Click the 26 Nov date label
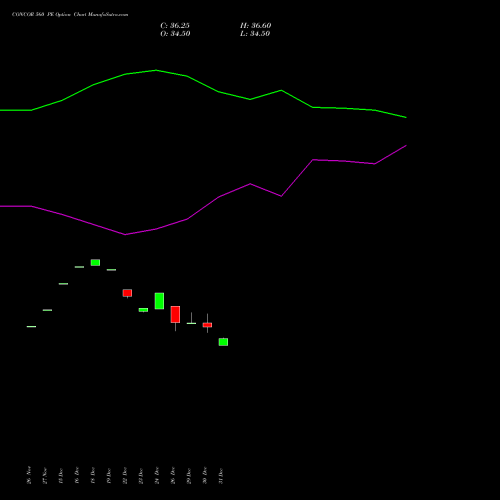The height and width of the screenshot is (500, 500). [x=29, y=475]
